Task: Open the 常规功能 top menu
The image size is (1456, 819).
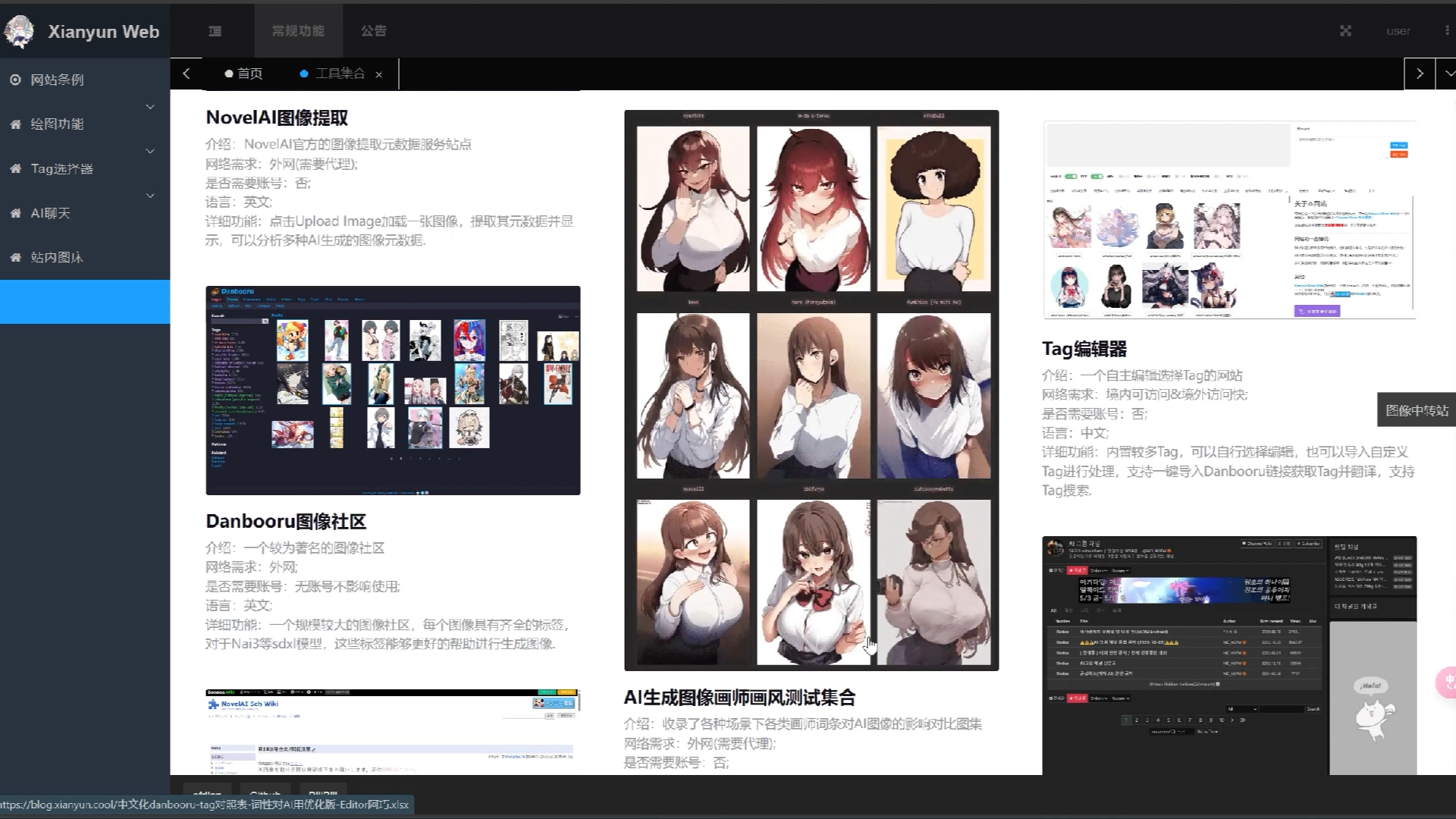Action: [x=298, y=31]
